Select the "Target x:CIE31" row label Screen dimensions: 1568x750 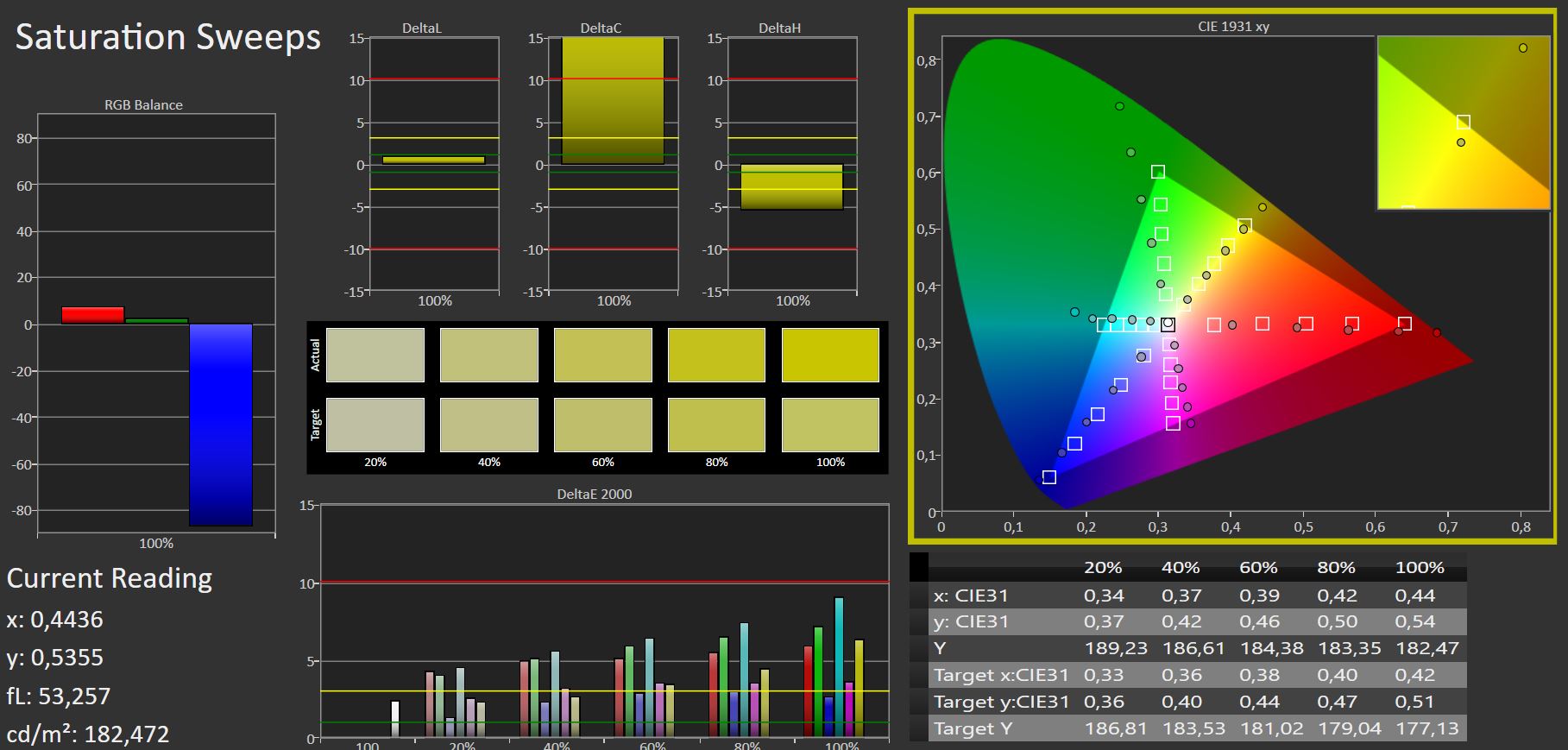coord(1001,675)
